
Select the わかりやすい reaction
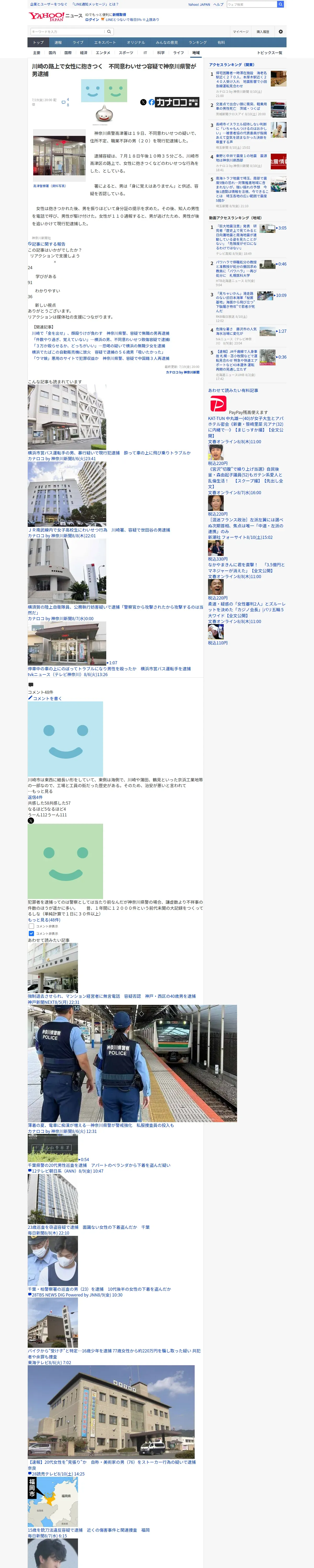coord(48,291)
